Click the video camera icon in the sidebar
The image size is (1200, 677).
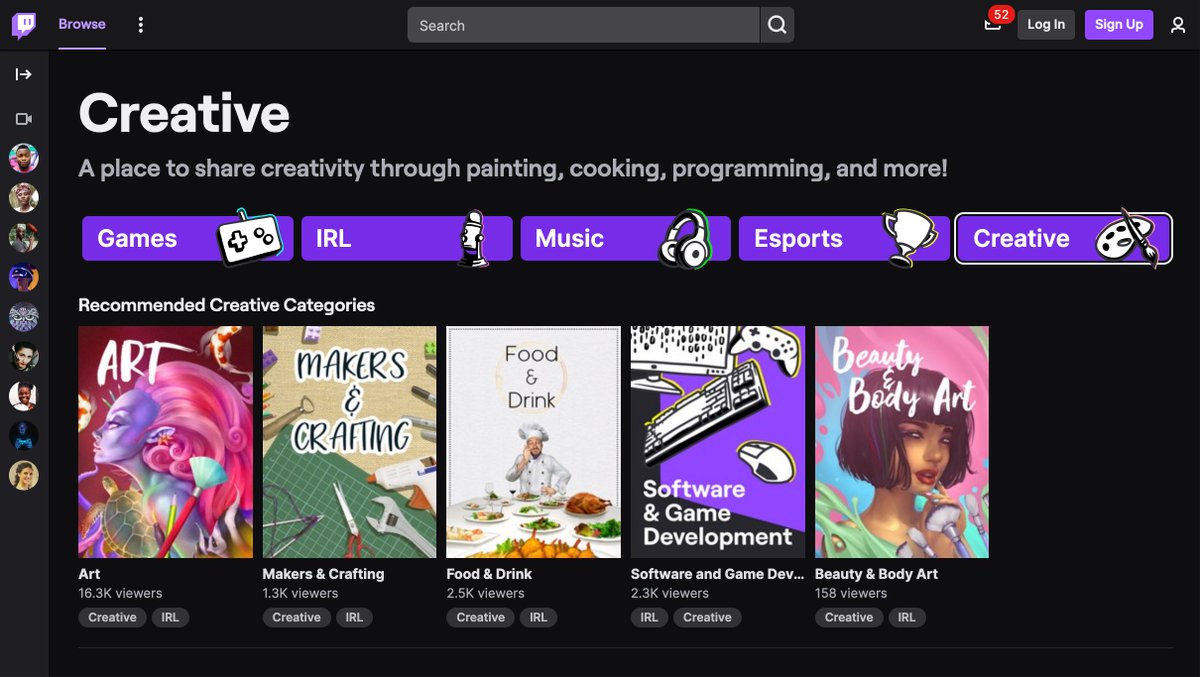point(22,117)
